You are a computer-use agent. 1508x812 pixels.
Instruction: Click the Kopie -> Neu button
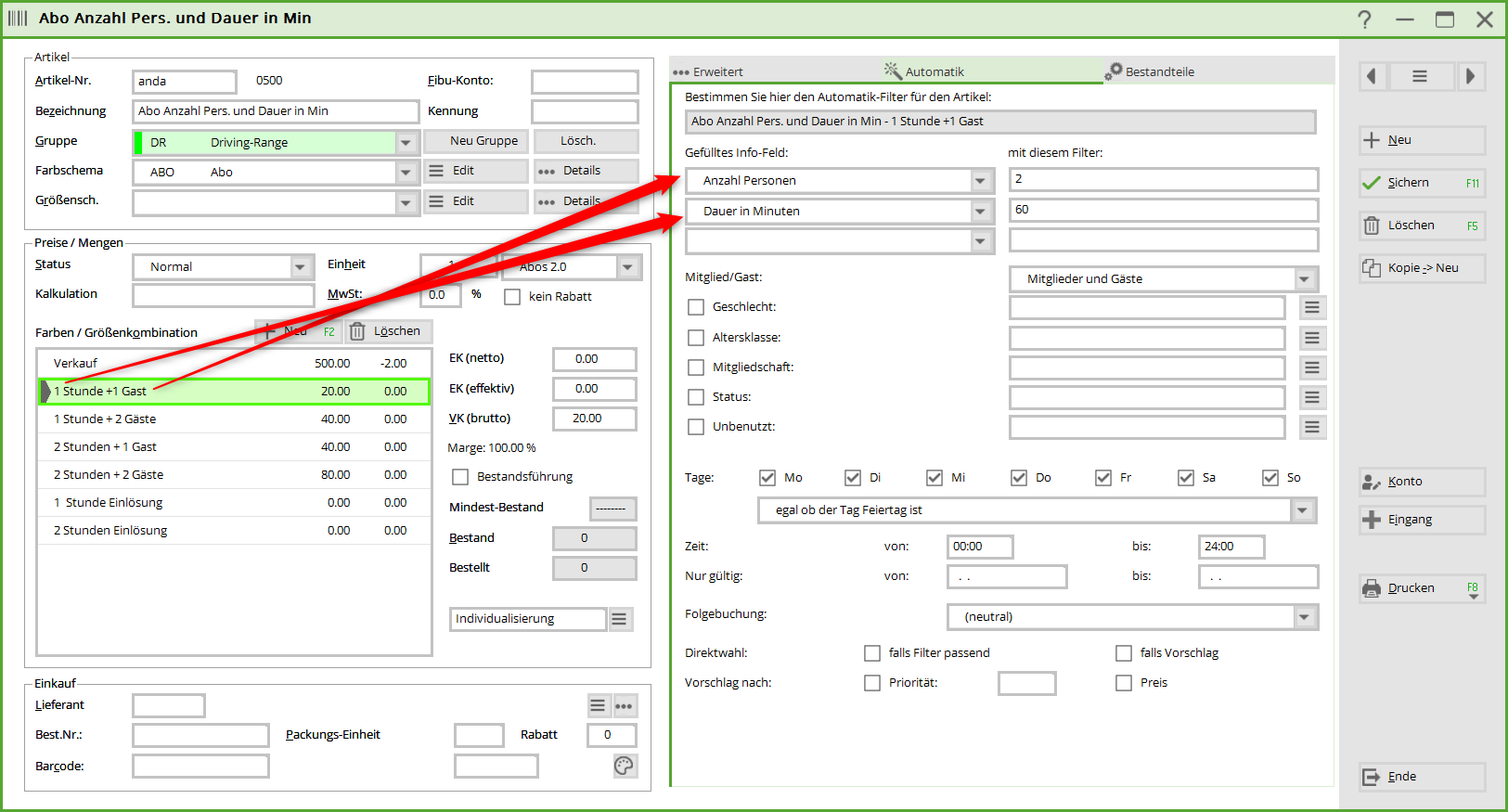[1422, 268]
